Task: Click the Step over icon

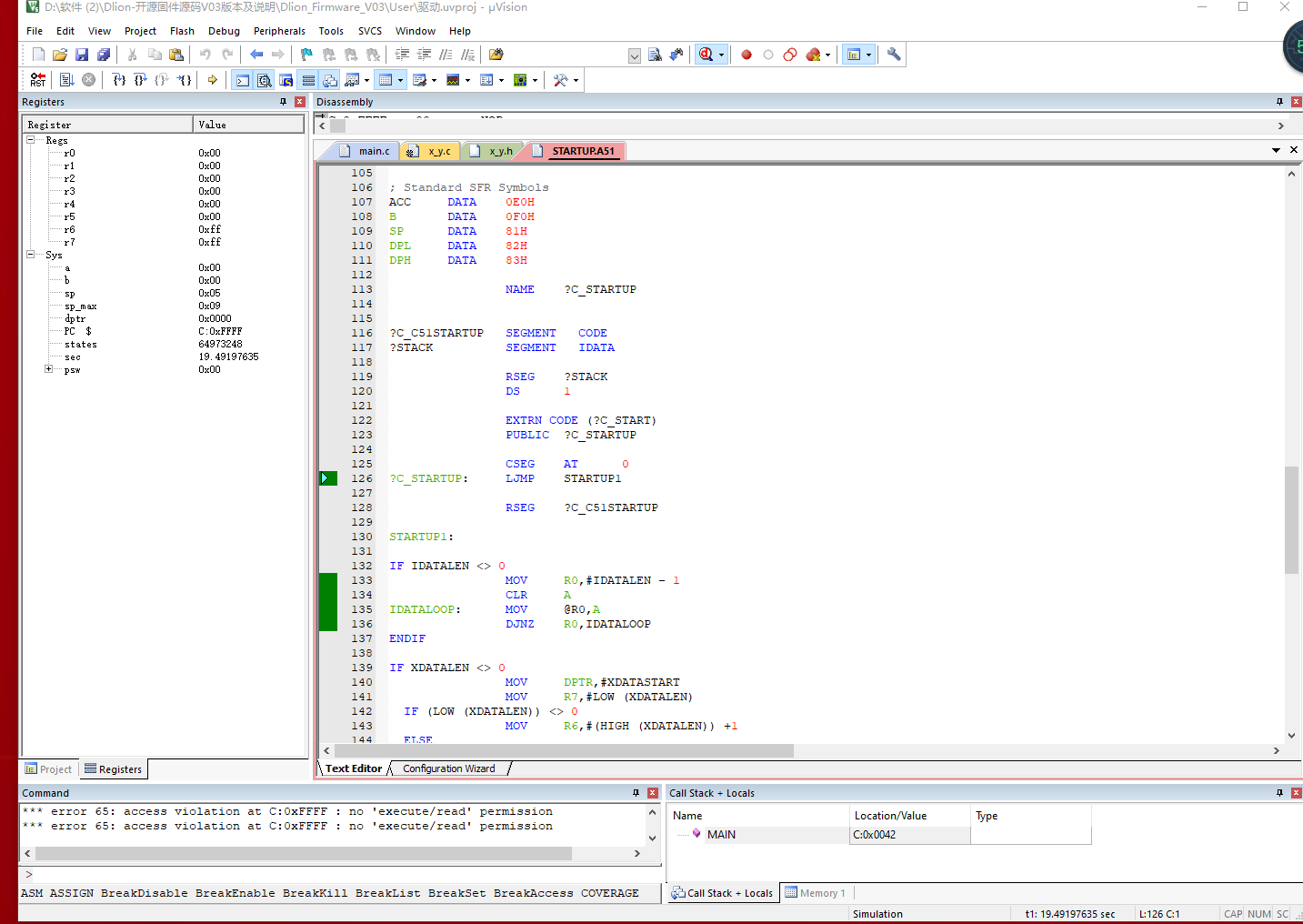Action: coord(141,80)
